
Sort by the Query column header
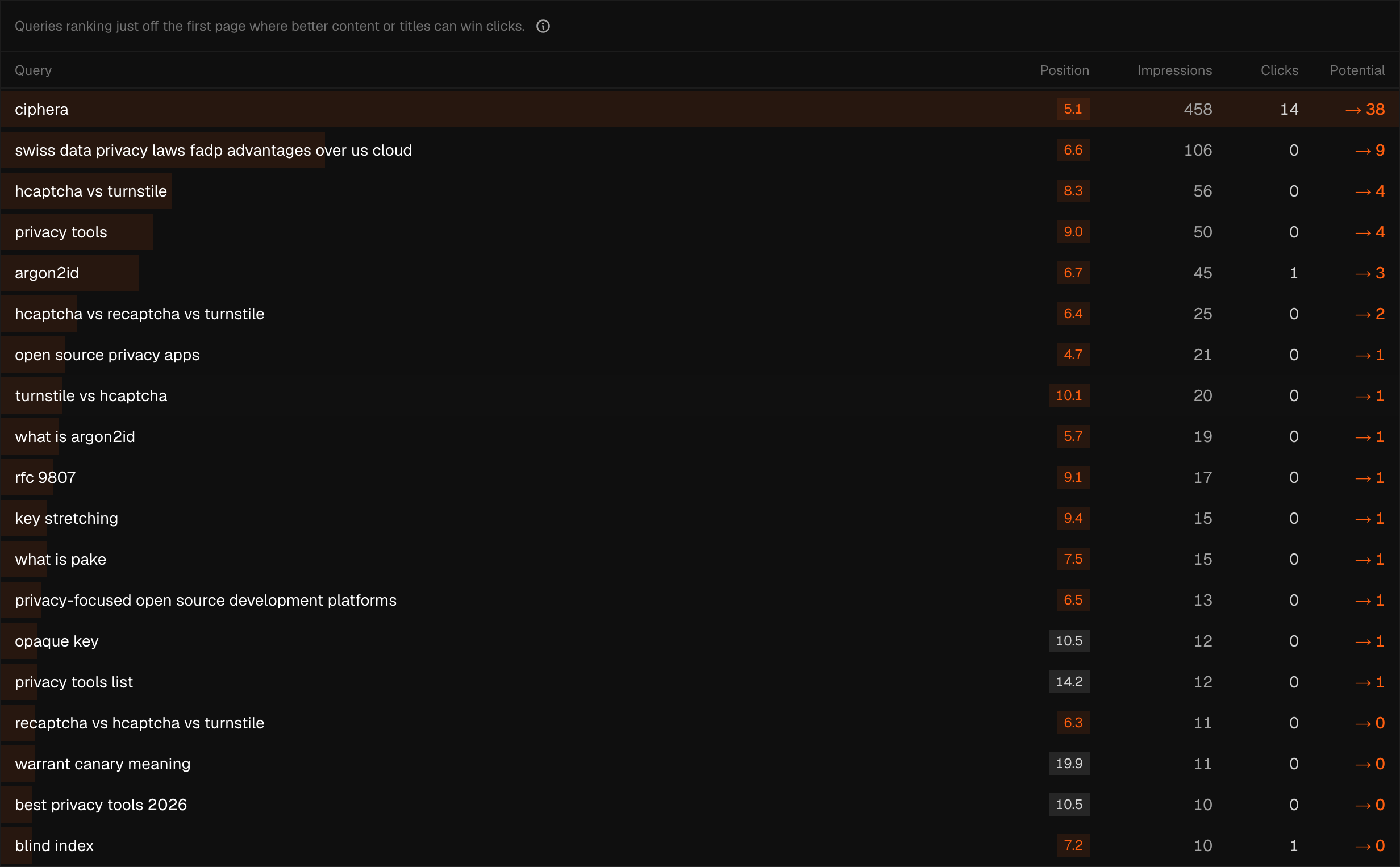click(34, 70)
